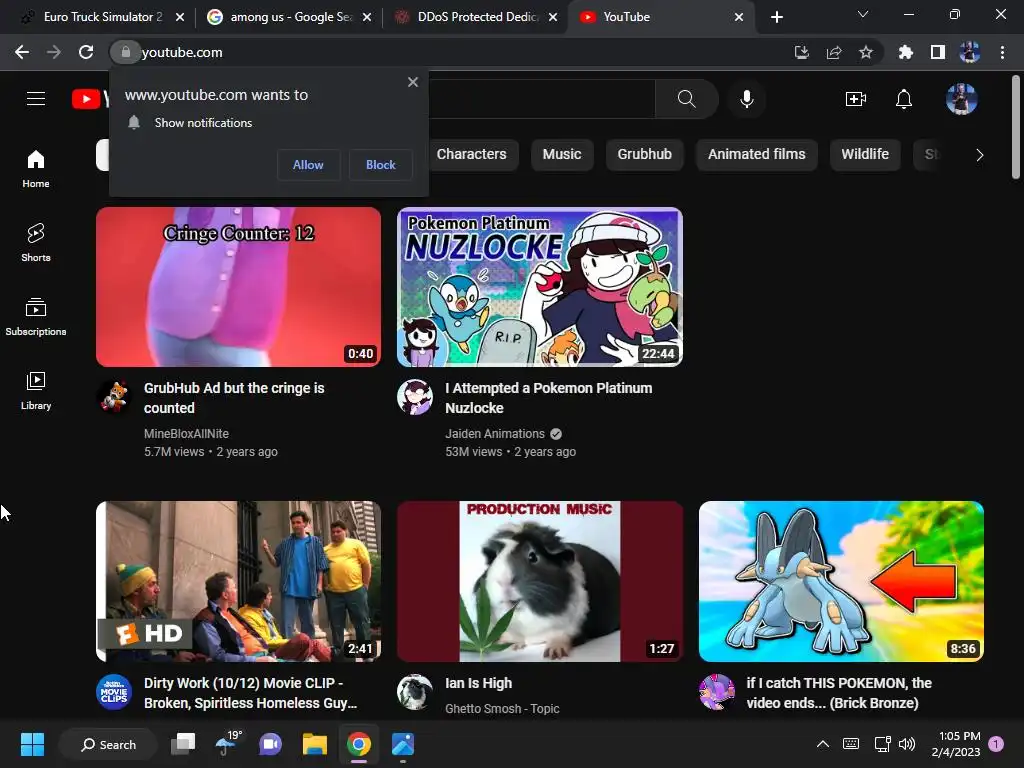Open a new browser tab
The width and height of the screenshot is (1024, 768).
point(776,17)
